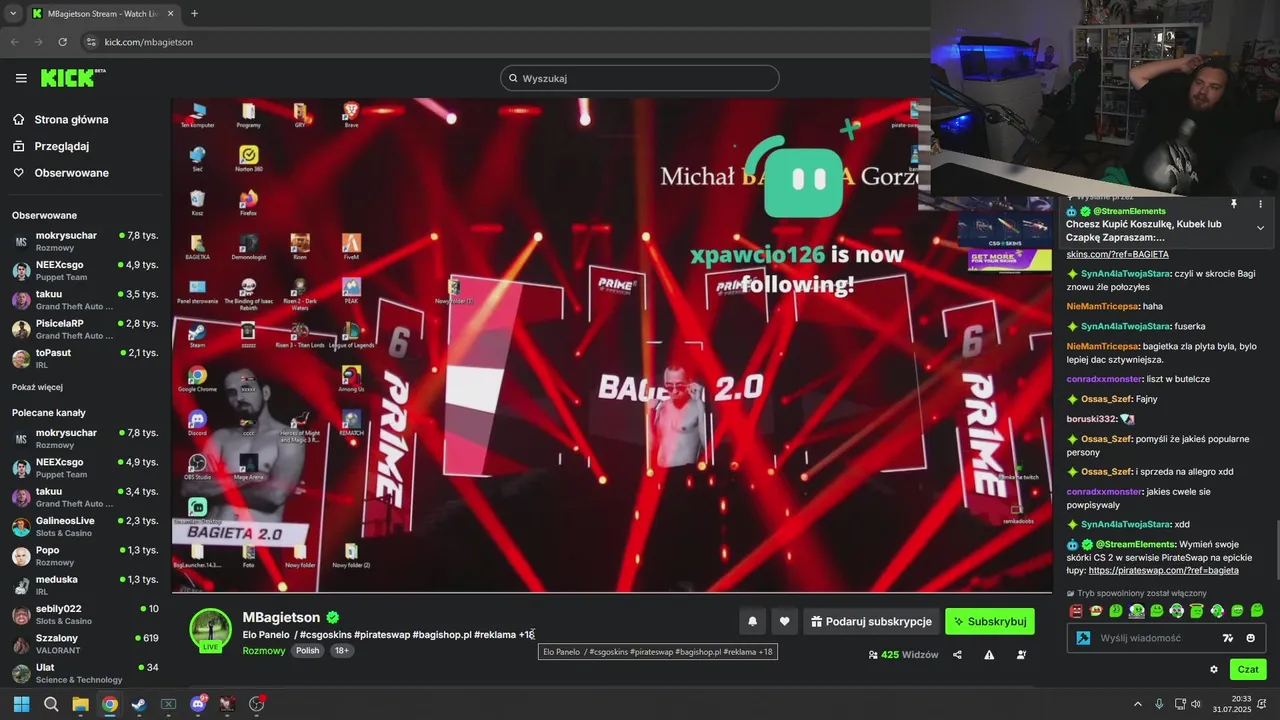
Task: Report the stream via warning triangle icon
Action: pyautogui.click(x=989, y=655)
